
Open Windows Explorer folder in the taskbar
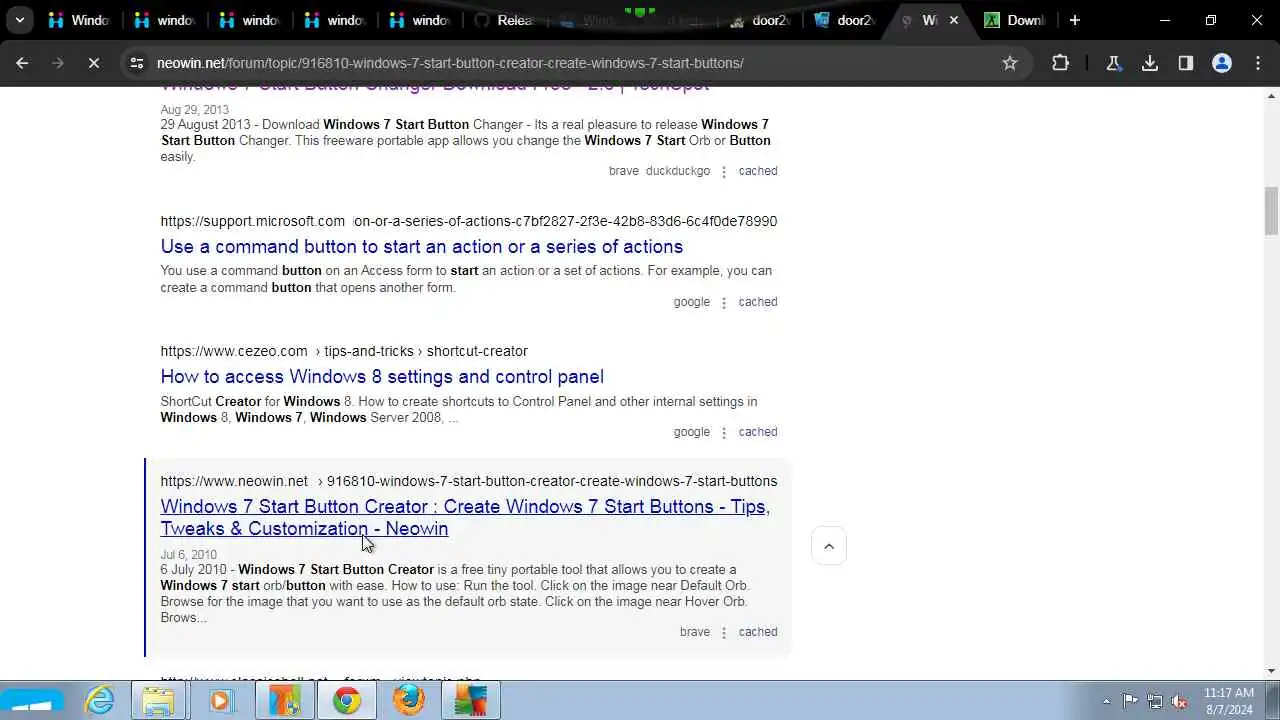tap(160, 701)
